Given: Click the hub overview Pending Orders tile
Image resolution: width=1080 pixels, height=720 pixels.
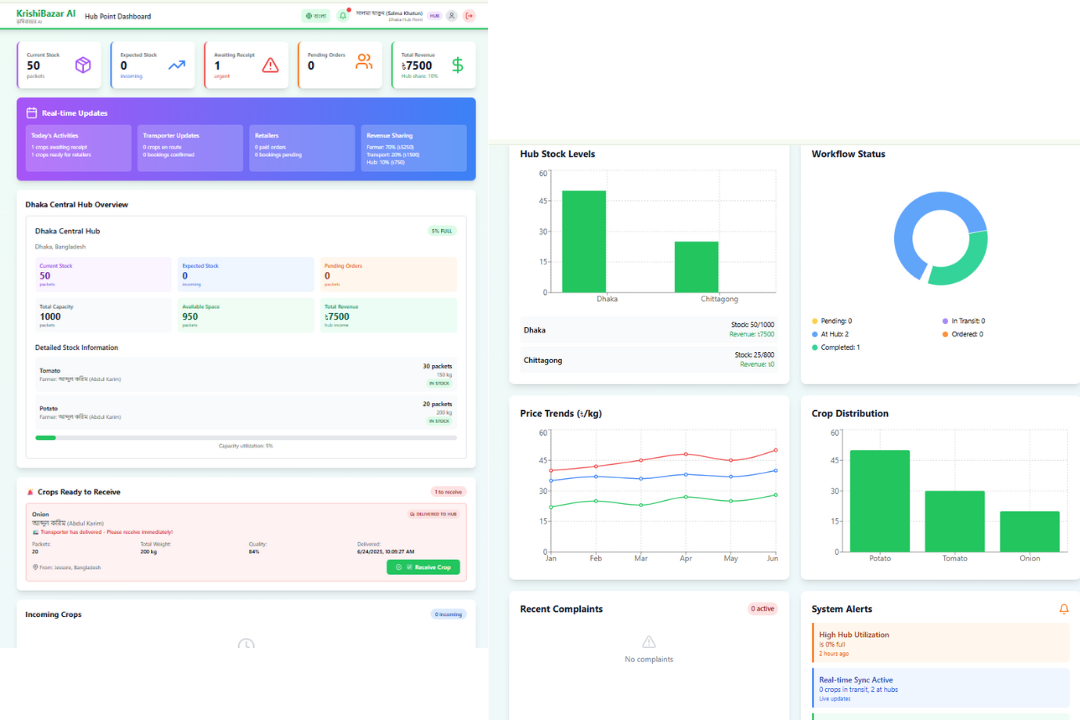Looking at the screenshot, I should tap(388, 274).
